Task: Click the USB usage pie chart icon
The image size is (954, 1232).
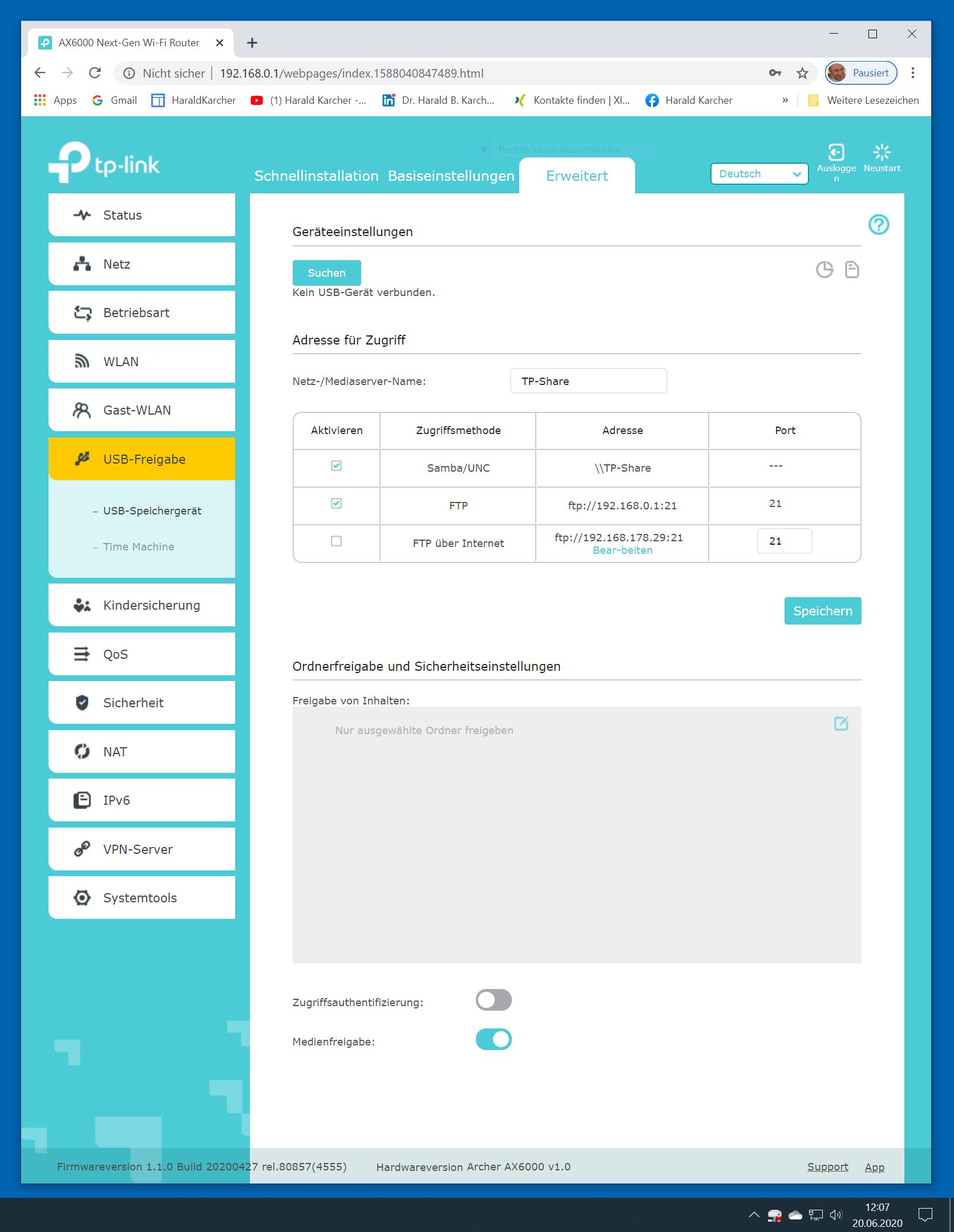Action: (824, 269)
